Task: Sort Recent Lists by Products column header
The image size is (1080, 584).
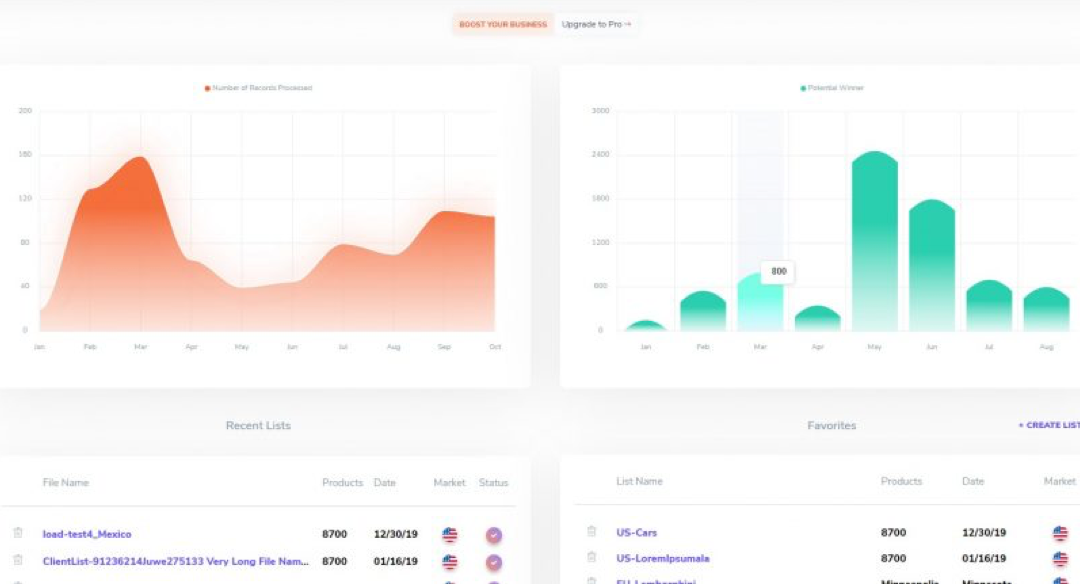Action: point(342,483)
